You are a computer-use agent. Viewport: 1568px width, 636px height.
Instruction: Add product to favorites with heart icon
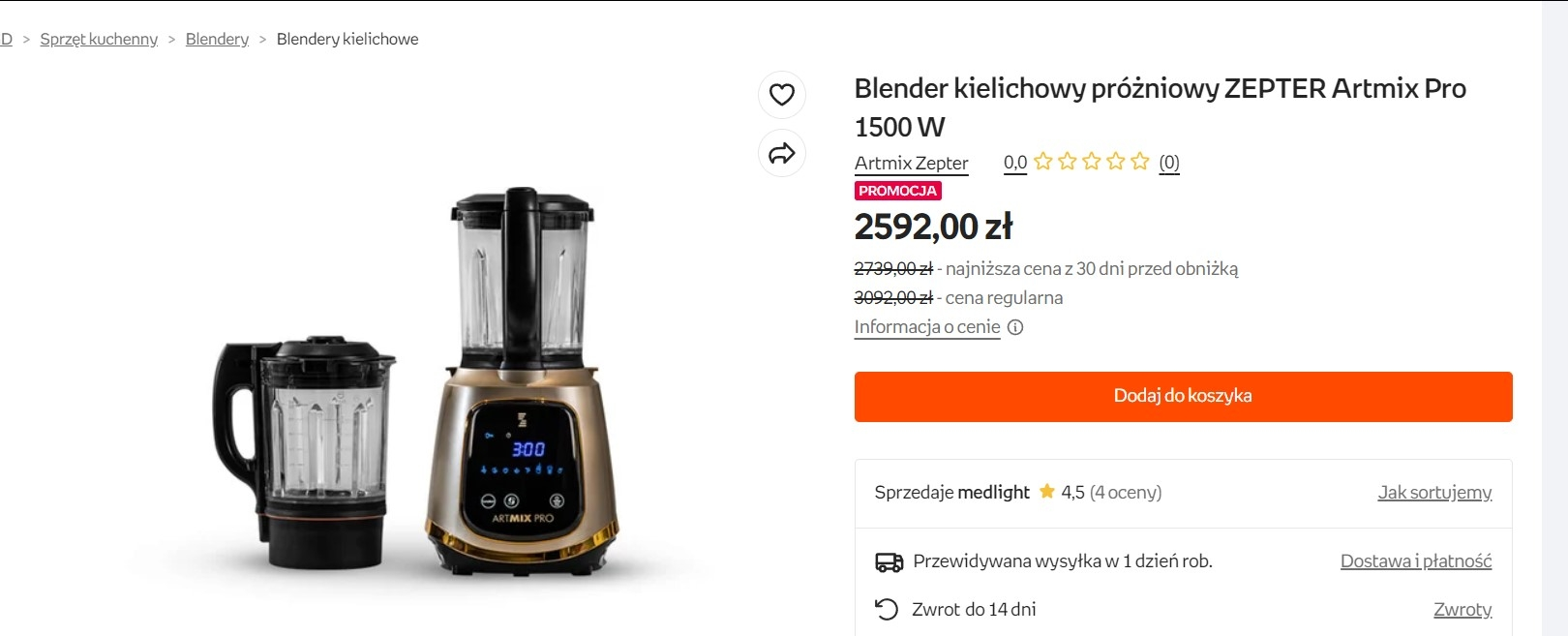(x=782, y=95)
